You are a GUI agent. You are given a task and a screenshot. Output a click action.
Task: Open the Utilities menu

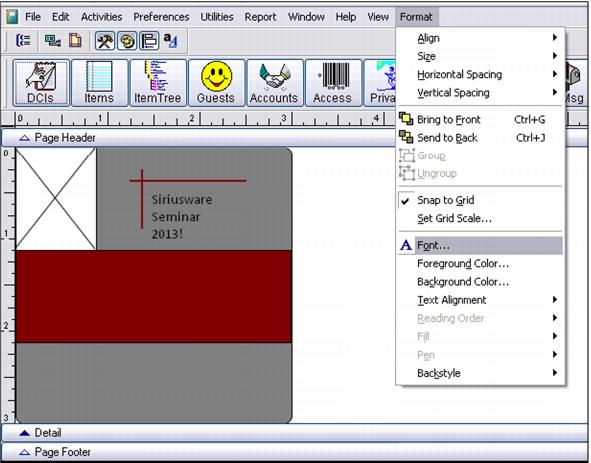coord(217,17)
